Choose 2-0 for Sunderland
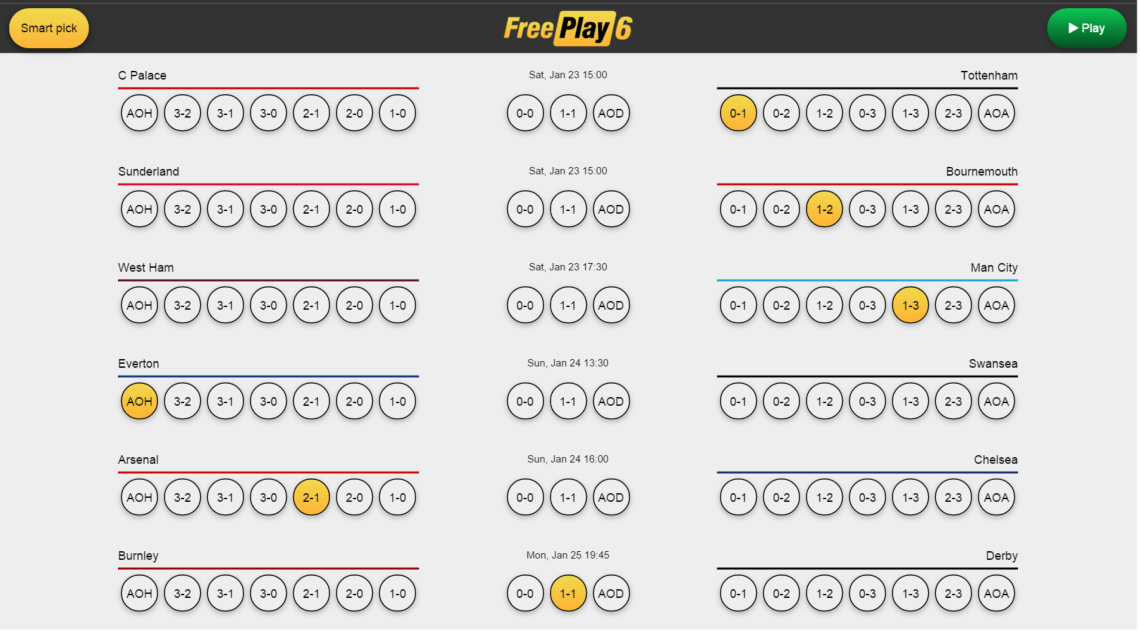 pos(354,209)
